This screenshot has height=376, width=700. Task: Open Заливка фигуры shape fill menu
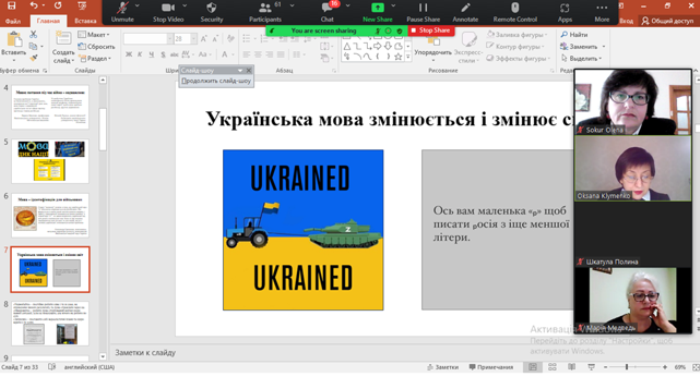(517, 34)
